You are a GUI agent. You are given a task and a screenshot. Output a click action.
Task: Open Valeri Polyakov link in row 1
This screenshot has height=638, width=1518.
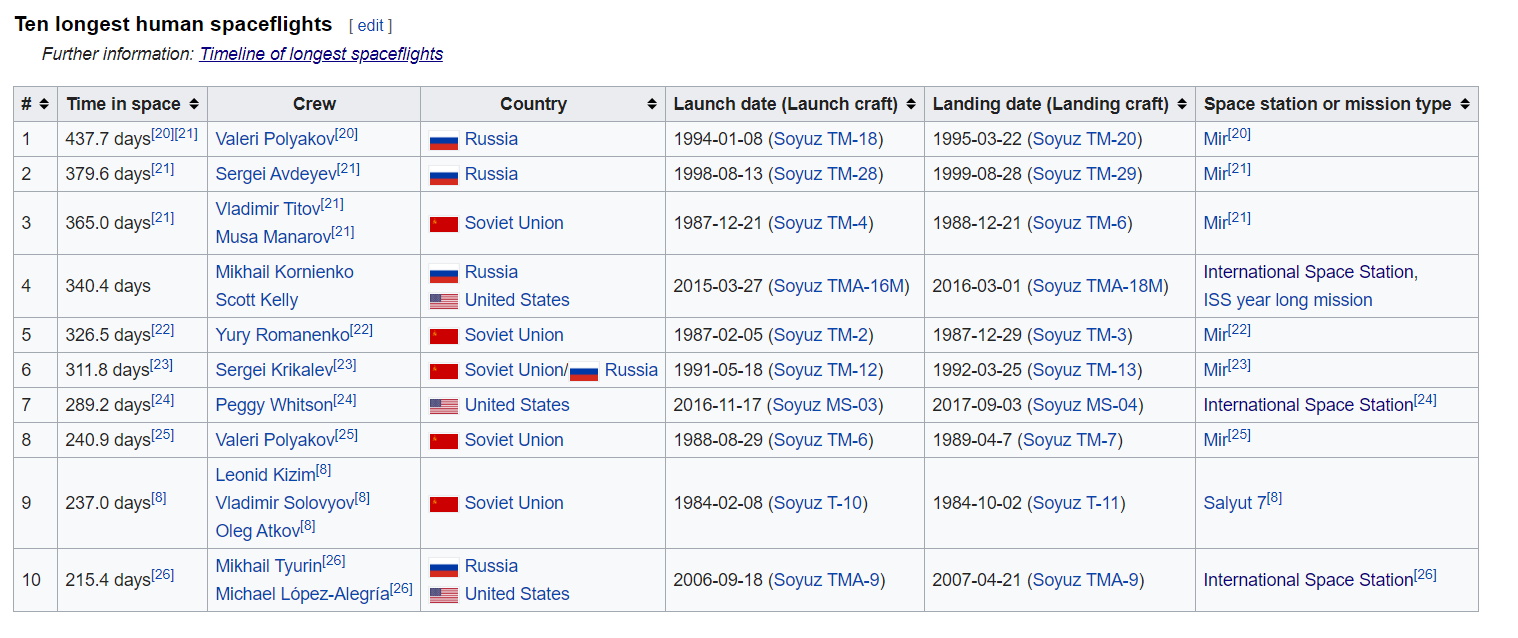click(x=275, y=139)
